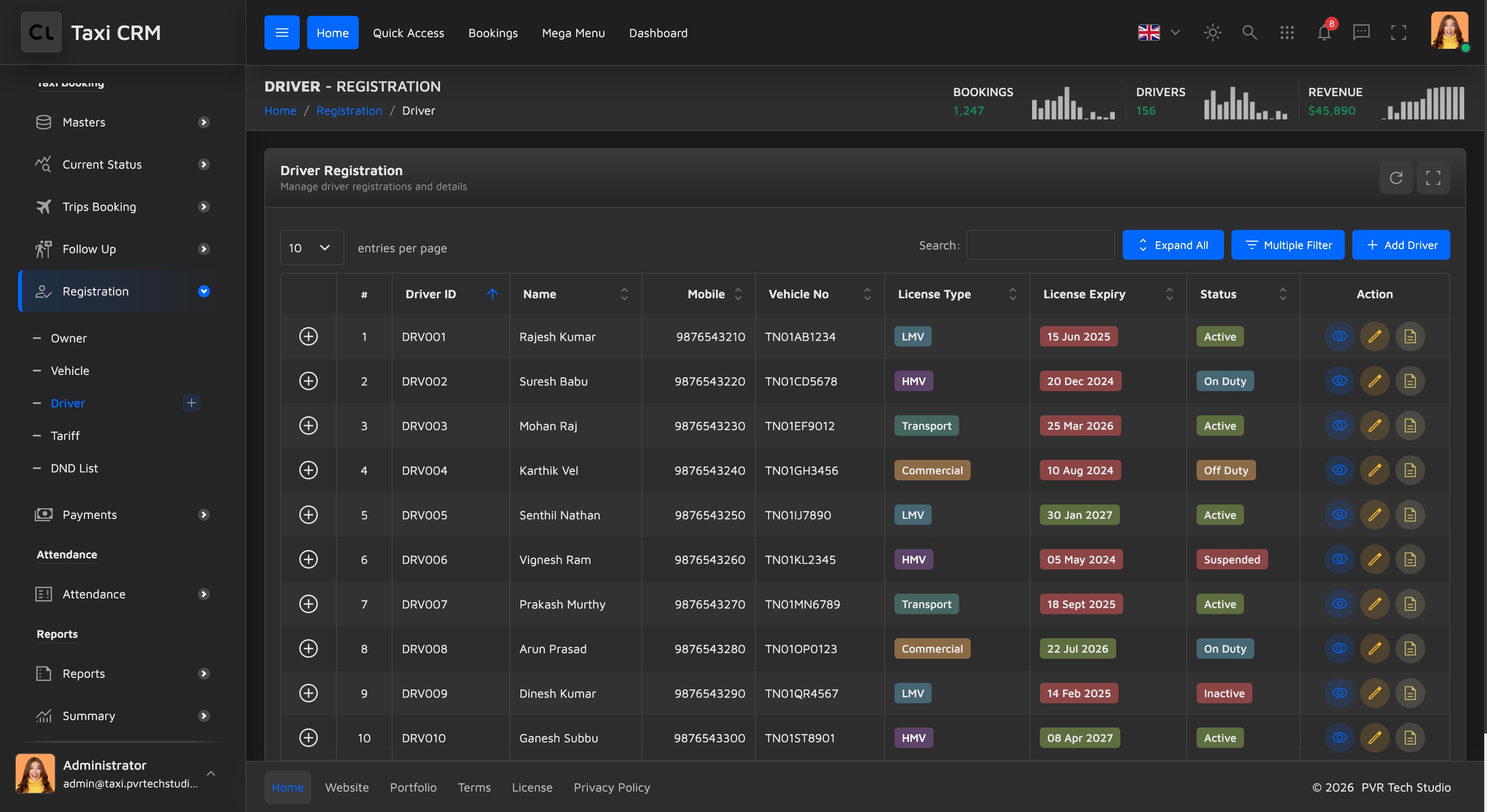The image size is (1487, 812).
Task: Click the Multiple Filter button
Action: pyautogui.click(x=1288, y=245)
